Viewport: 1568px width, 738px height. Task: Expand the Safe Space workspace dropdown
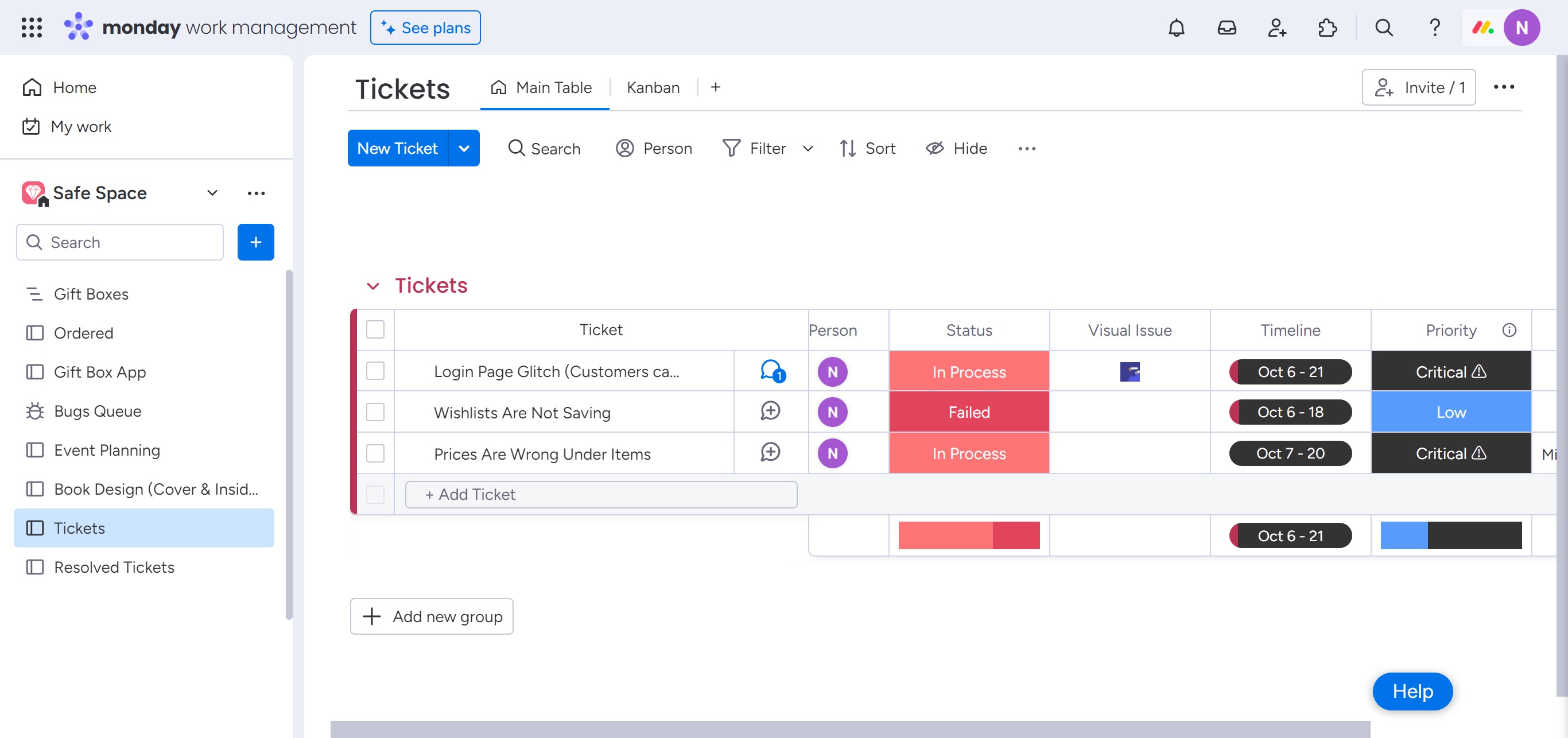212,193
